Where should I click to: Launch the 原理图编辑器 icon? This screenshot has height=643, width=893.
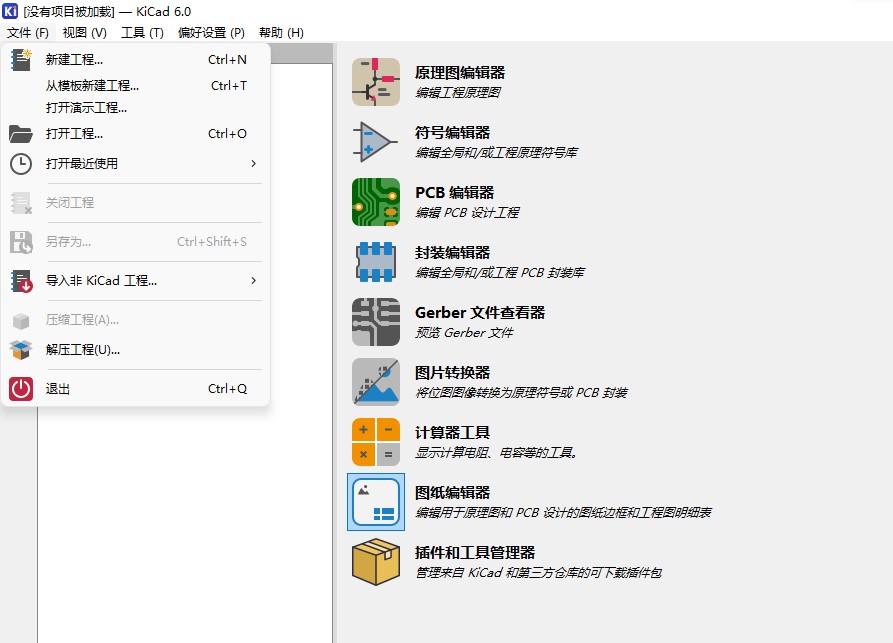[376, 82]
